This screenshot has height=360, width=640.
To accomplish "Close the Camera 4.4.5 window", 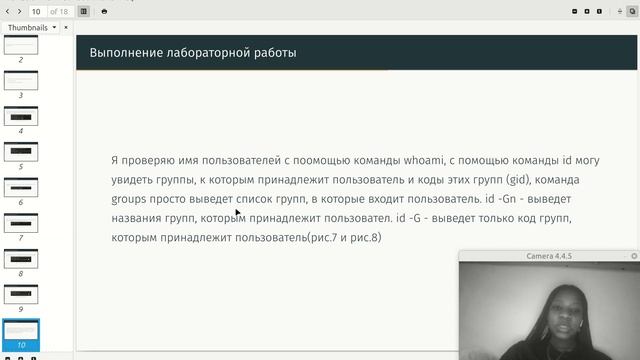I will (x=634, y=256).
